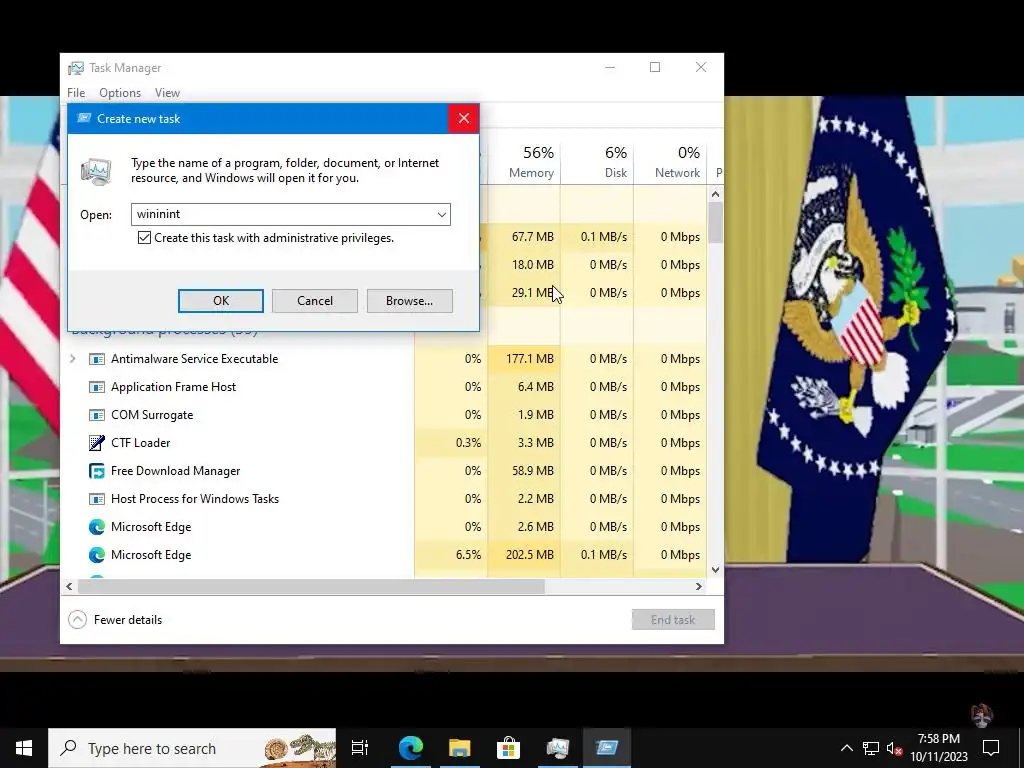This screenshot has height=768, width=1024.
Task: Collapse with Fewer details chevron
Action: pyautogui.click(x=77, y=620)
